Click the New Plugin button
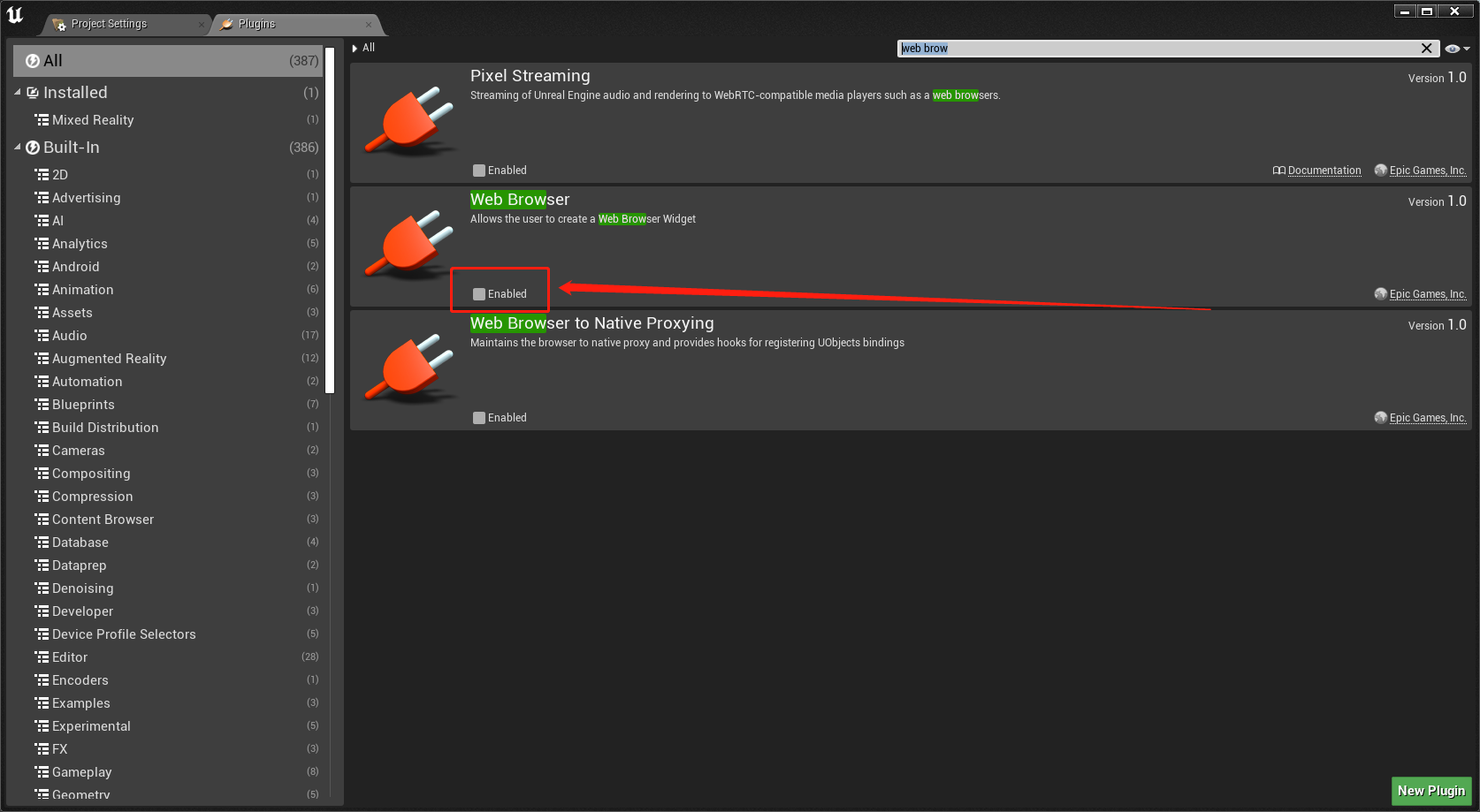The image size is (1480, 812). click(x=1431, y=790)
